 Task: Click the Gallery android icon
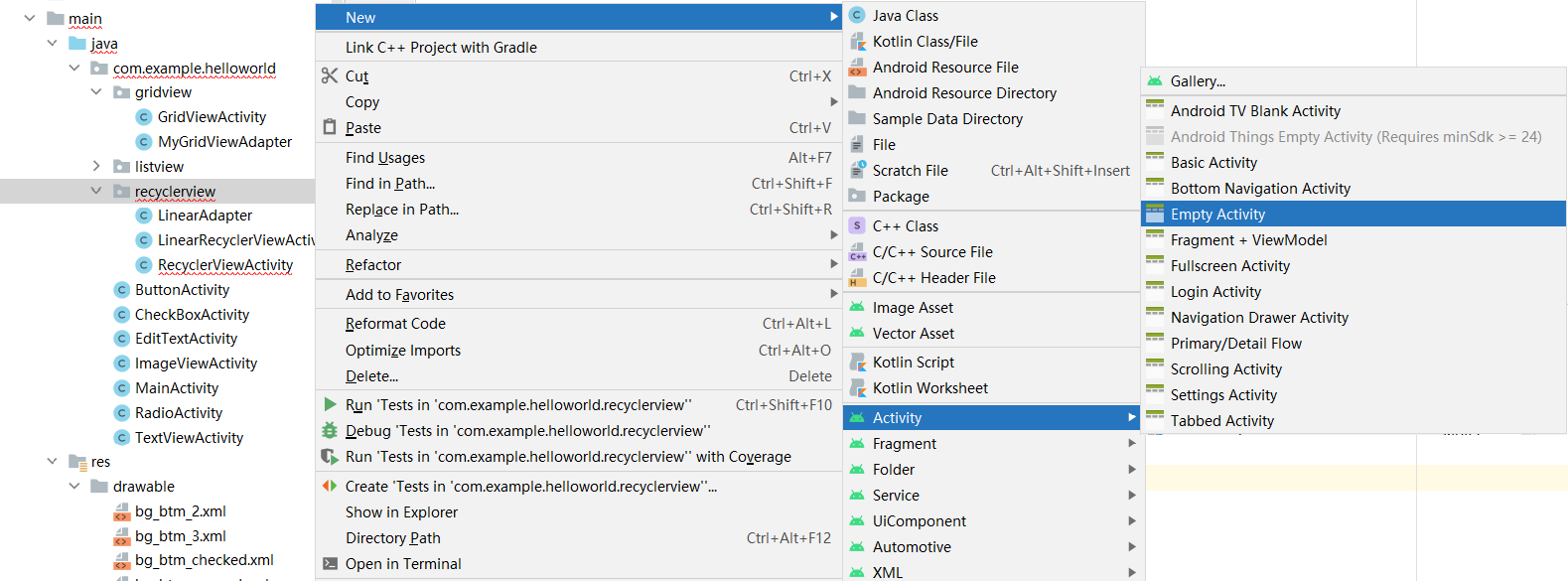click(1155, 80)
